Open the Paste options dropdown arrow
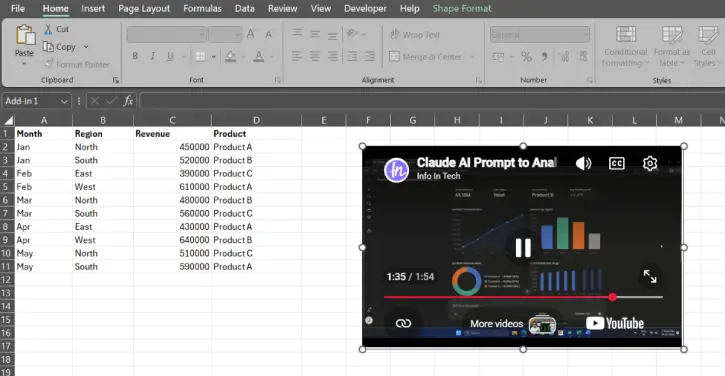Image resolution: width=725 pixels, height=376 pixels. click(24, 63)
